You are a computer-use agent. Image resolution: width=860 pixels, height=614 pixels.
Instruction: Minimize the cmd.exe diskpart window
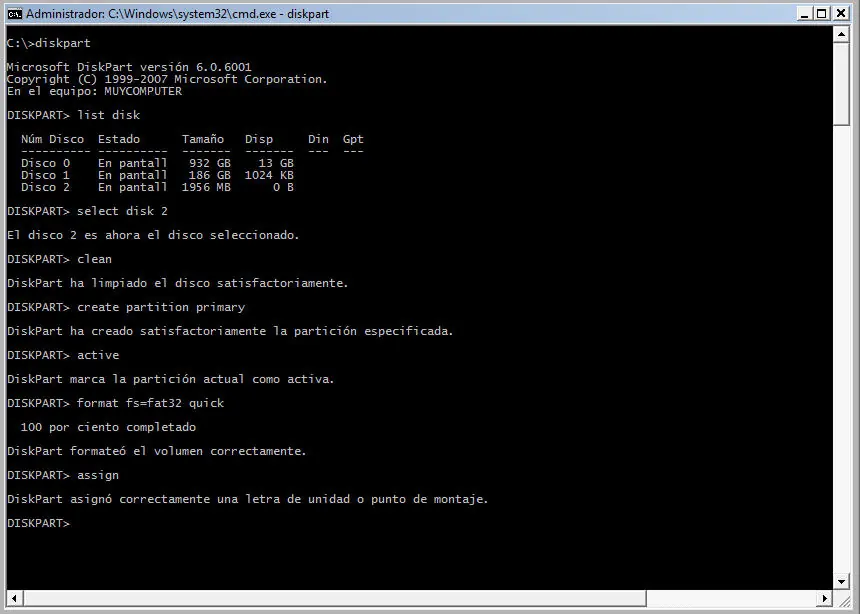tap(805, 14)
